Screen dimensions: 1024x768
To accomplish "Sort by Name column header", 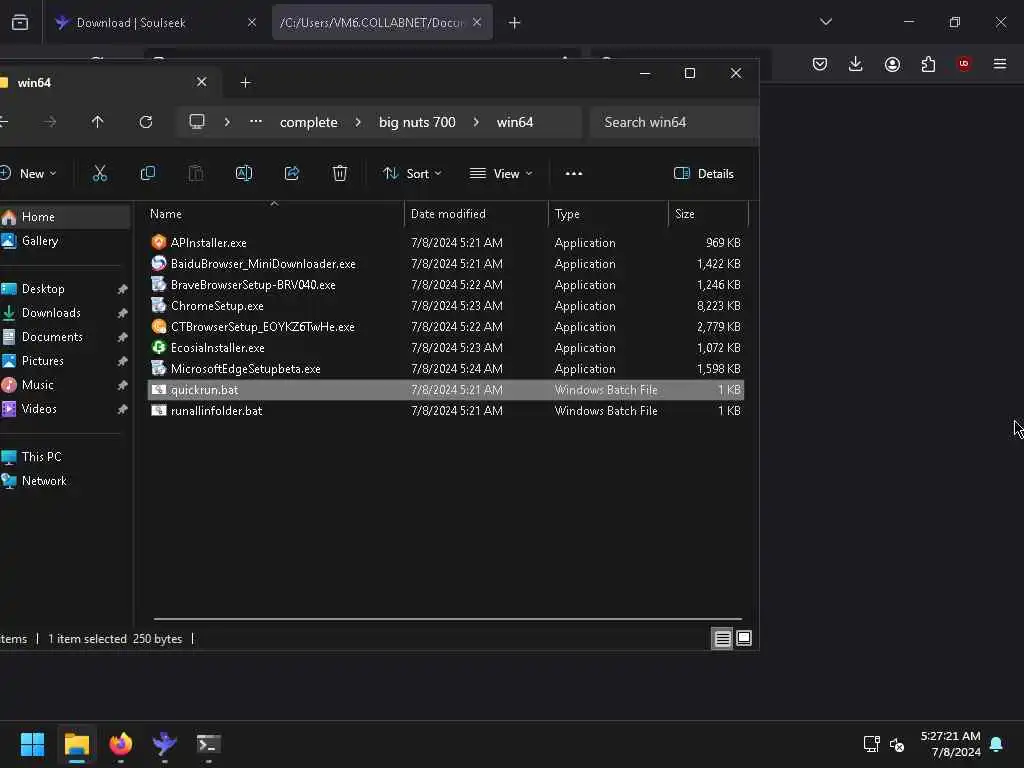I will point(274,214).
